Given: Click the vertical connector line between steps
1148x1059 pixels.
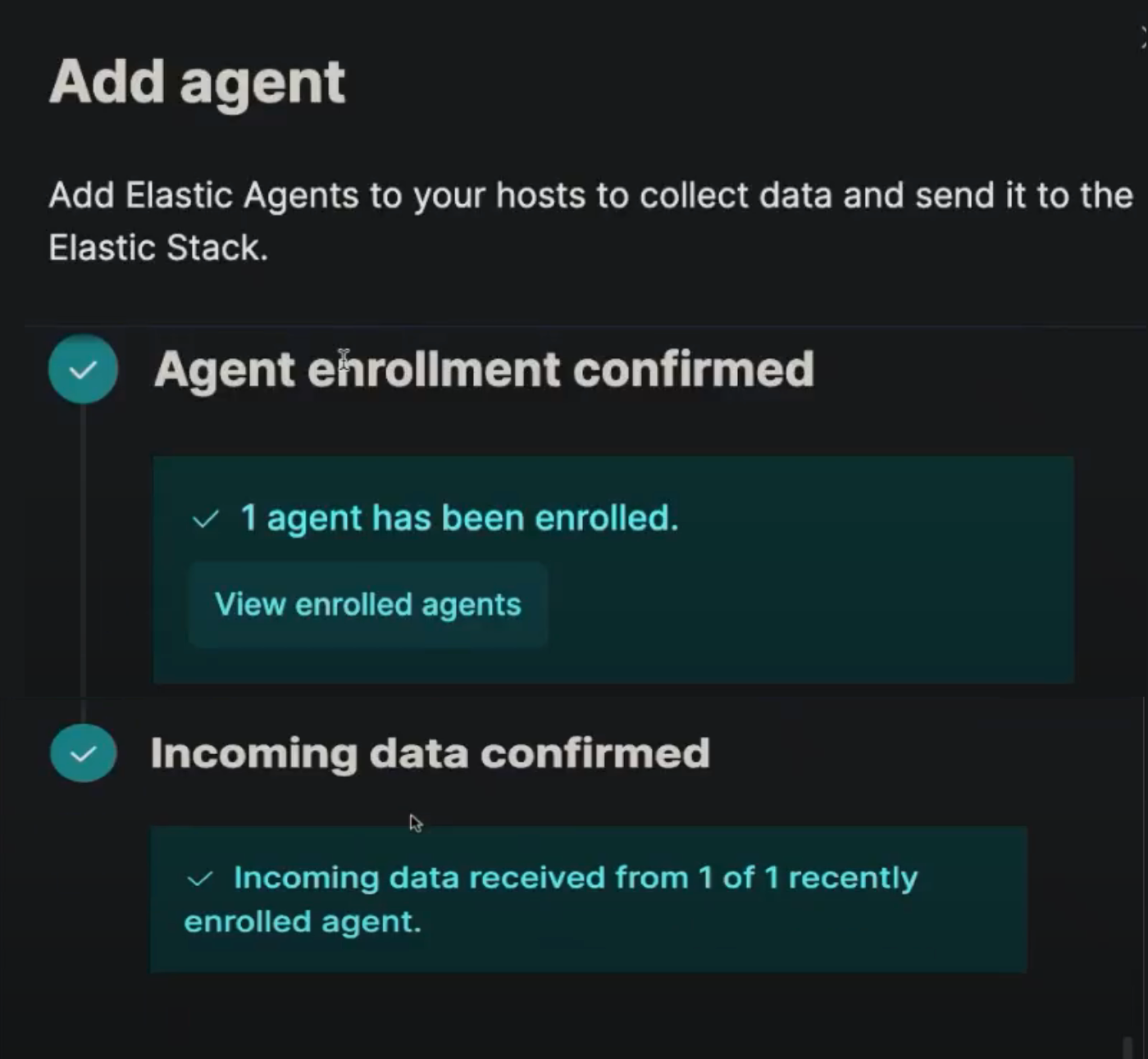Looking at the screenshot, I should 83,557.
